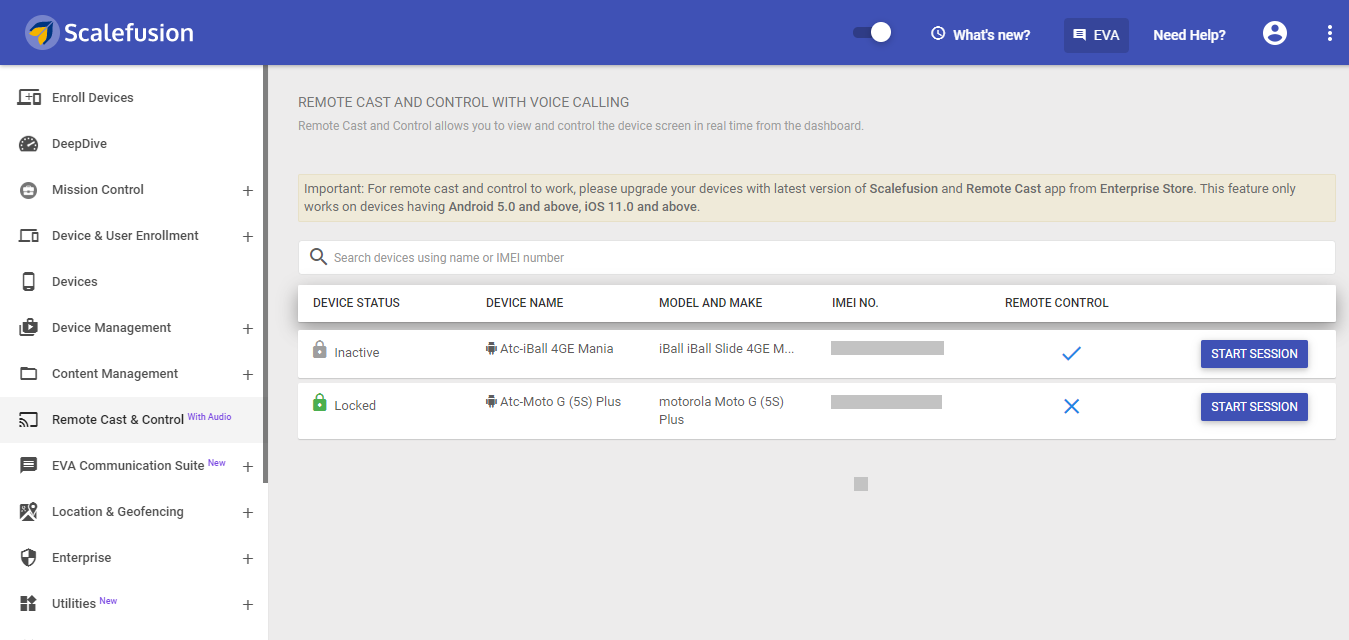The image size is (1349, 640).
Task: Open the user account profile icon
Action: 1275,33
